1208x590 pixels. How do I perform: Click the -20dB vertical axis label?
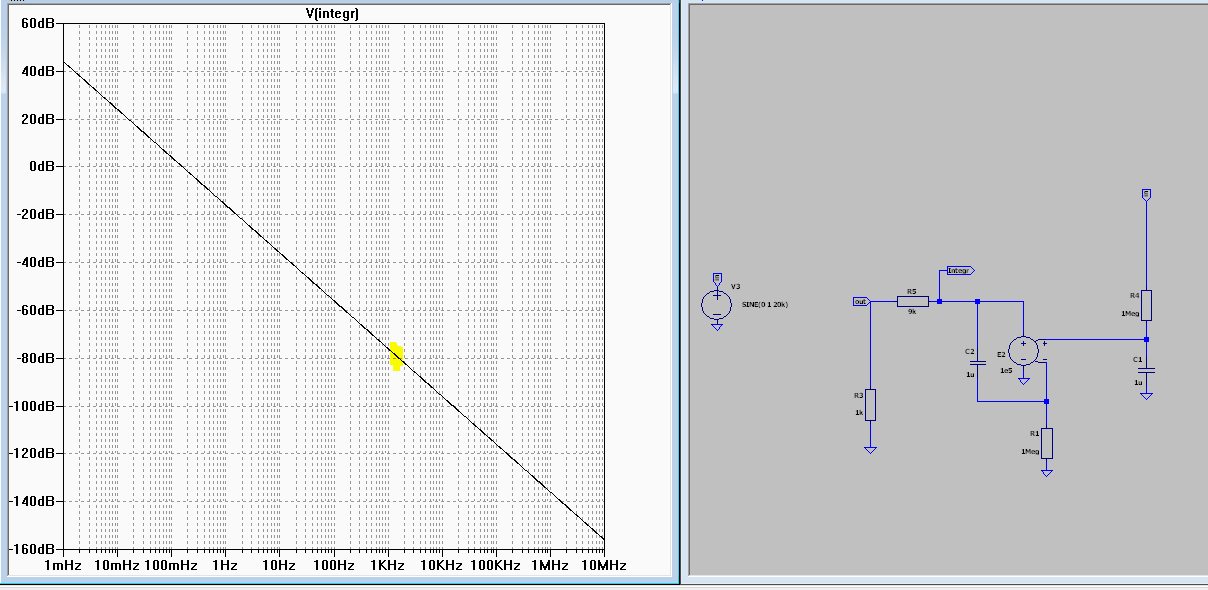[35, 214]
